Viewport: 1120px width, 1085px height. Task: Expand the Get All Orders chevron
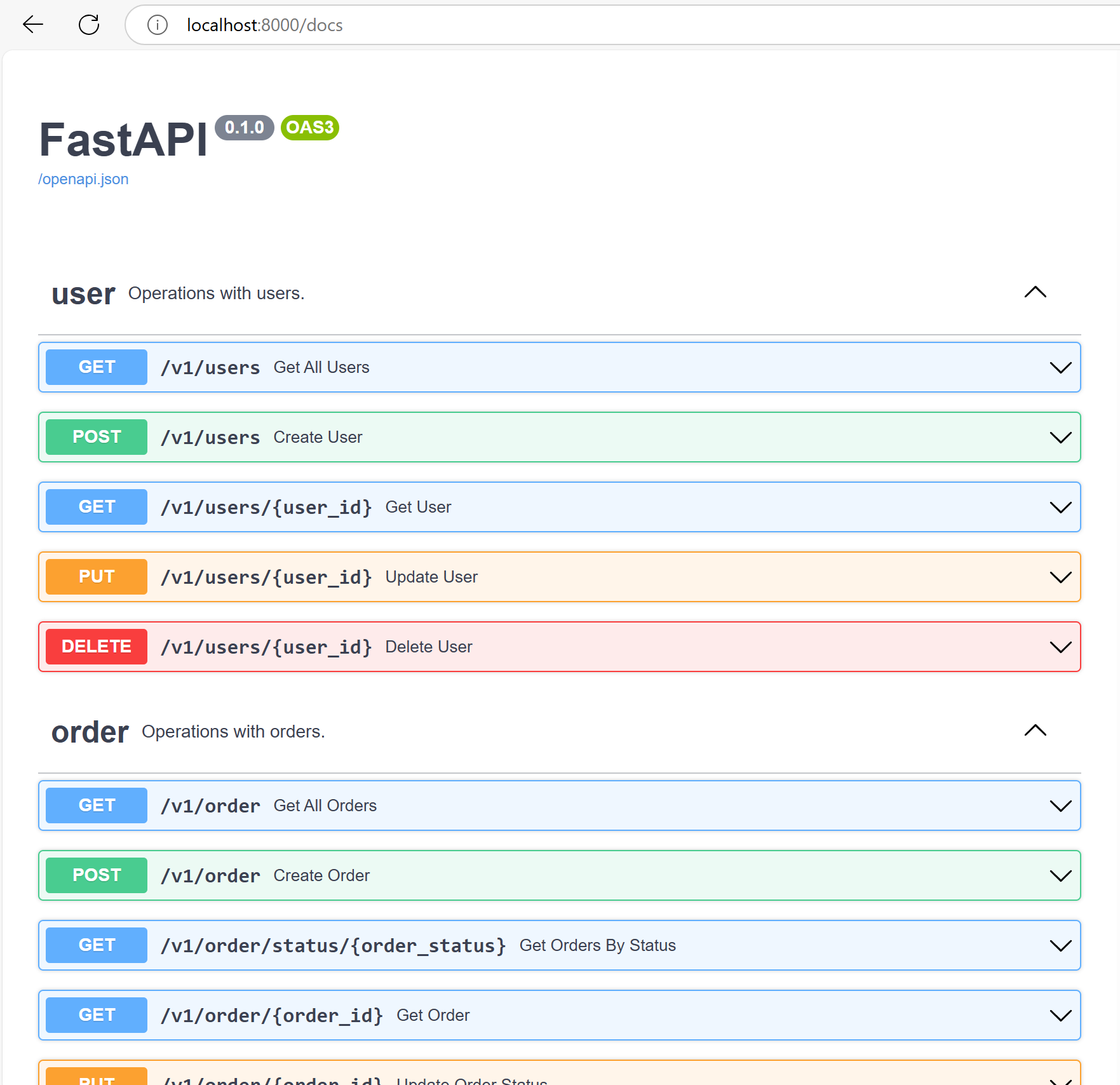1061,805
